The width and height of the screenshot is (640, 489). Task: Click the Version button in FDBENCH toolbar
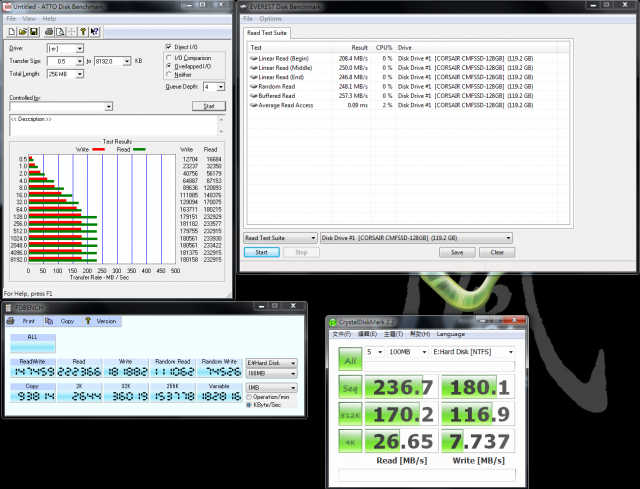click(101, 321)
